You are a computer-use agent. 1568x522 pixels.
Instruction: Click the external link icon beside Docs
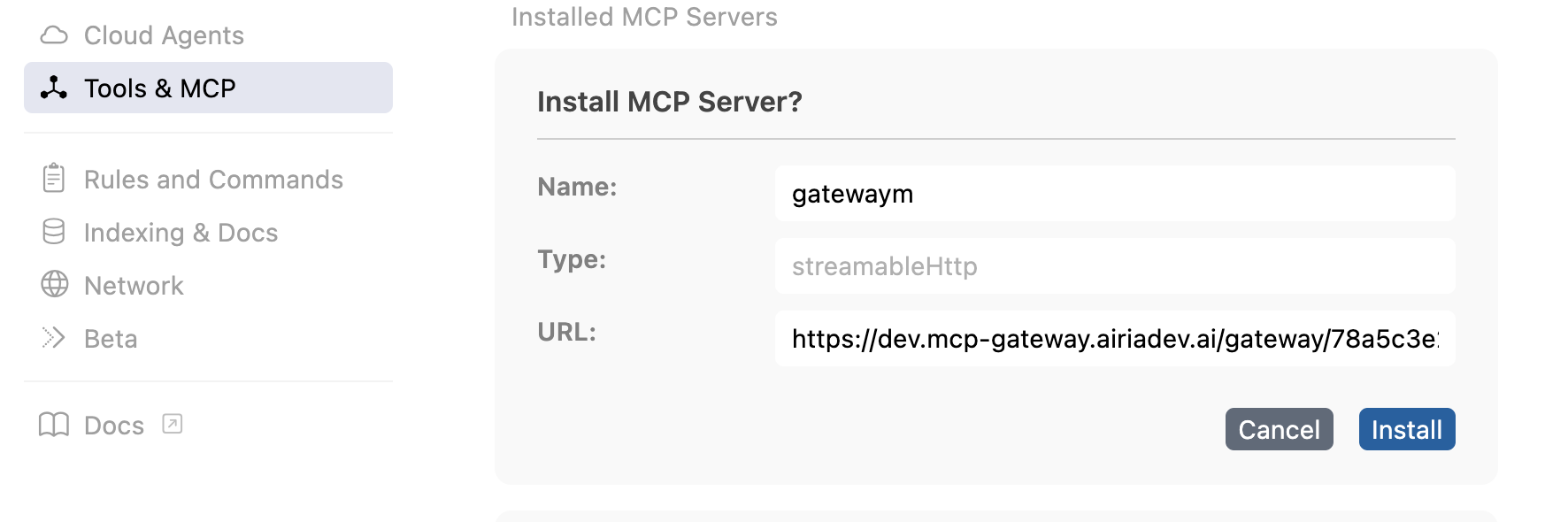coord(173,424)
